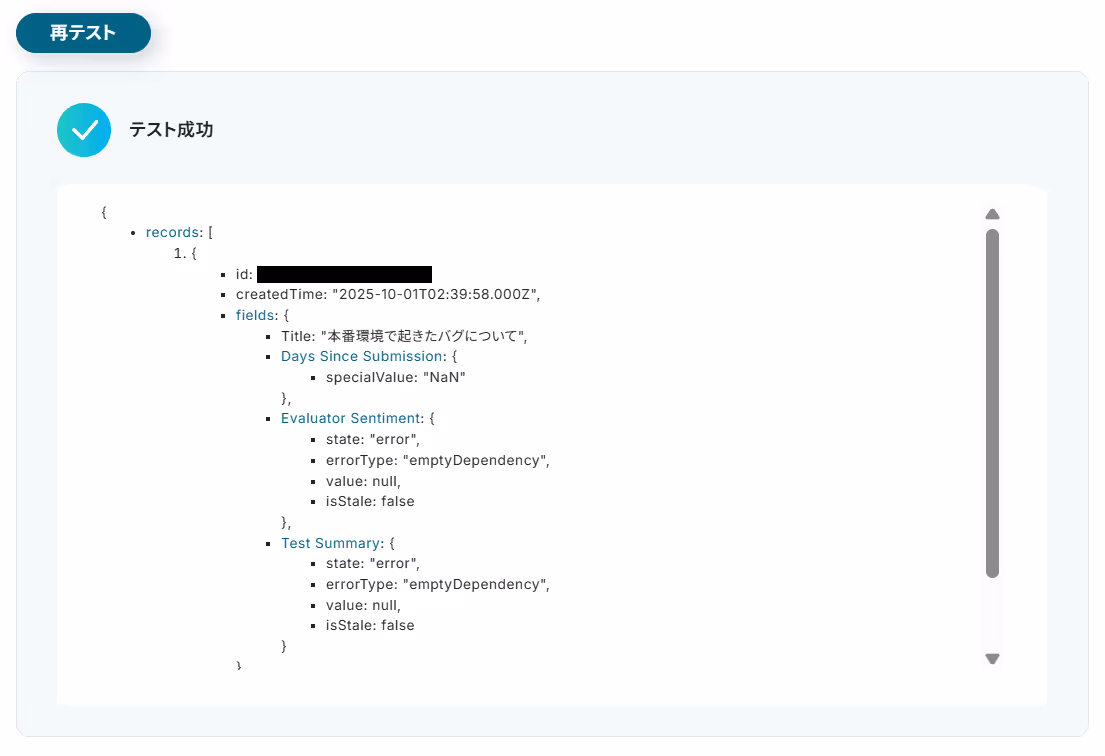1105x756 pixels.
Task: Collapse the Test Summary key
Action: coord(331,543)
